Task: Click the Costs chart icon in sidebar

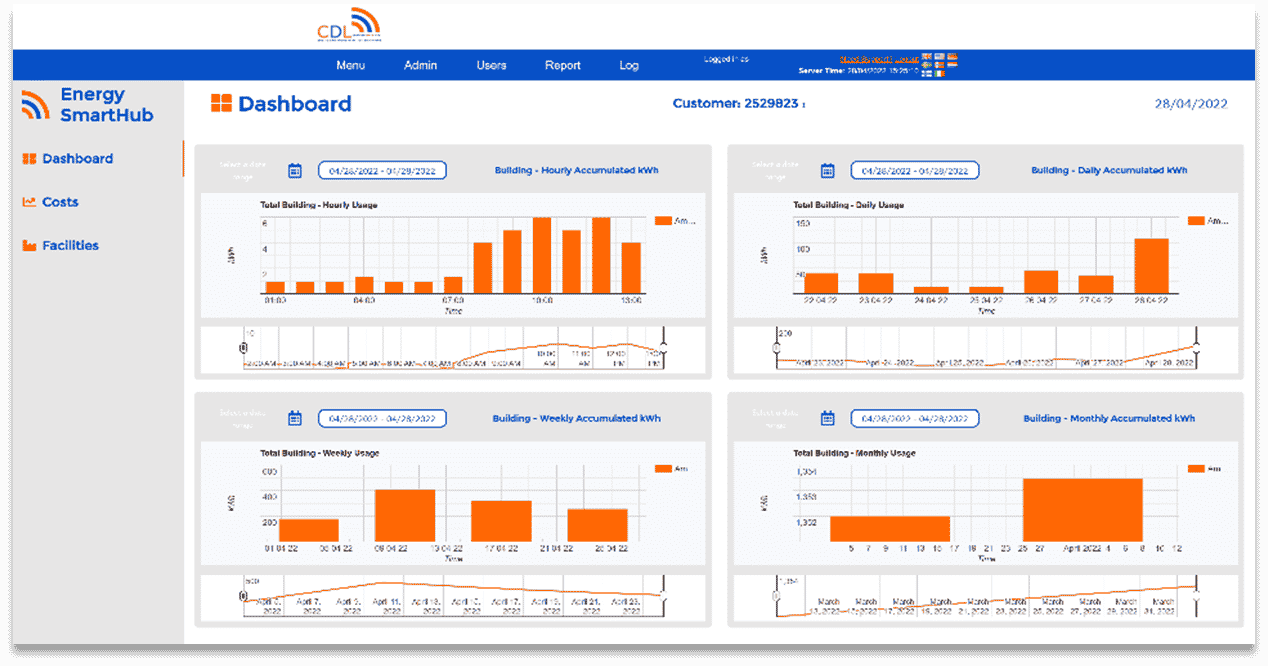Action: click(29, 202)
